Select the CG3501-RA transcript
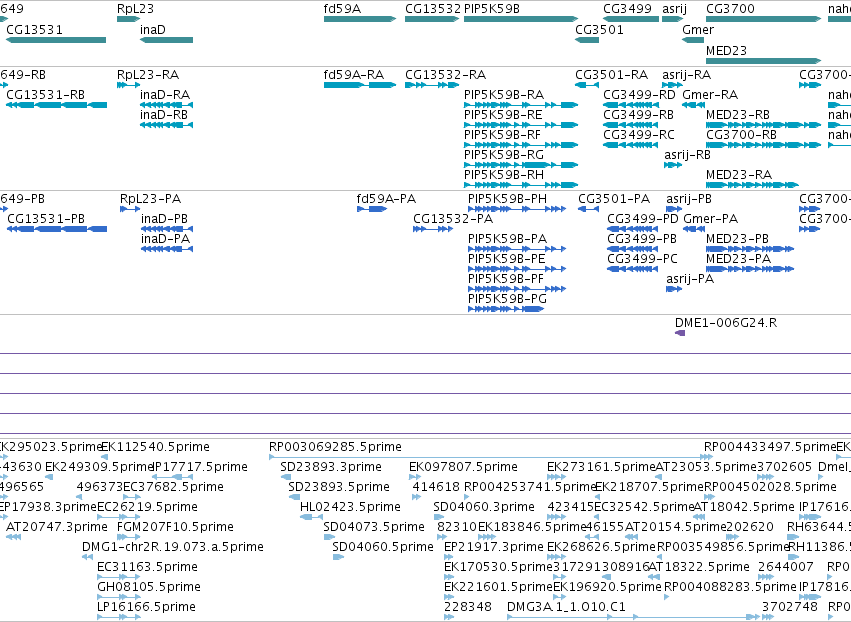The height and width of the screenshot is (622, 851). click(587, 85)
